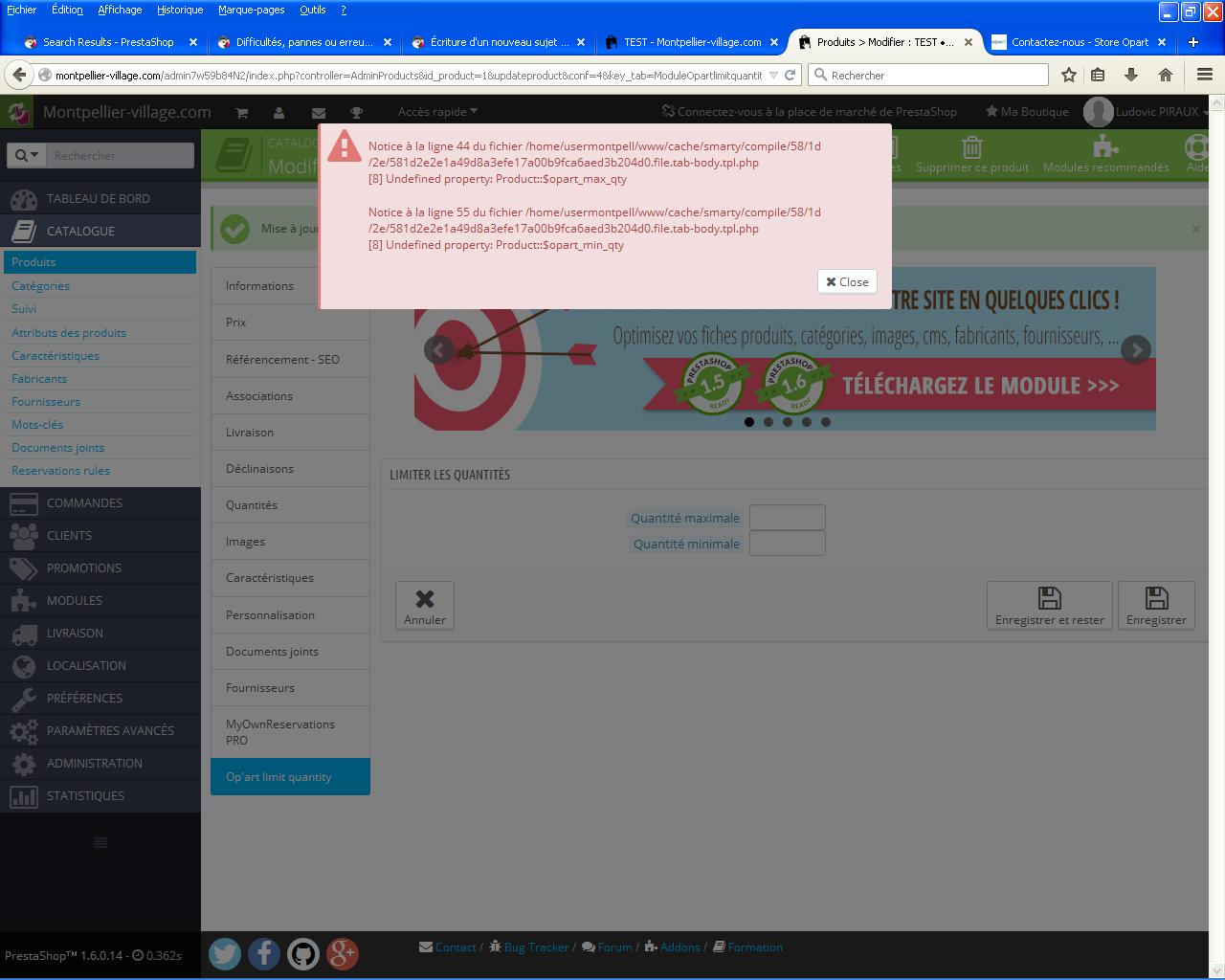Expand the Accès rapide dropdown
Screen dimensions: 1225x980
(437, 112)
